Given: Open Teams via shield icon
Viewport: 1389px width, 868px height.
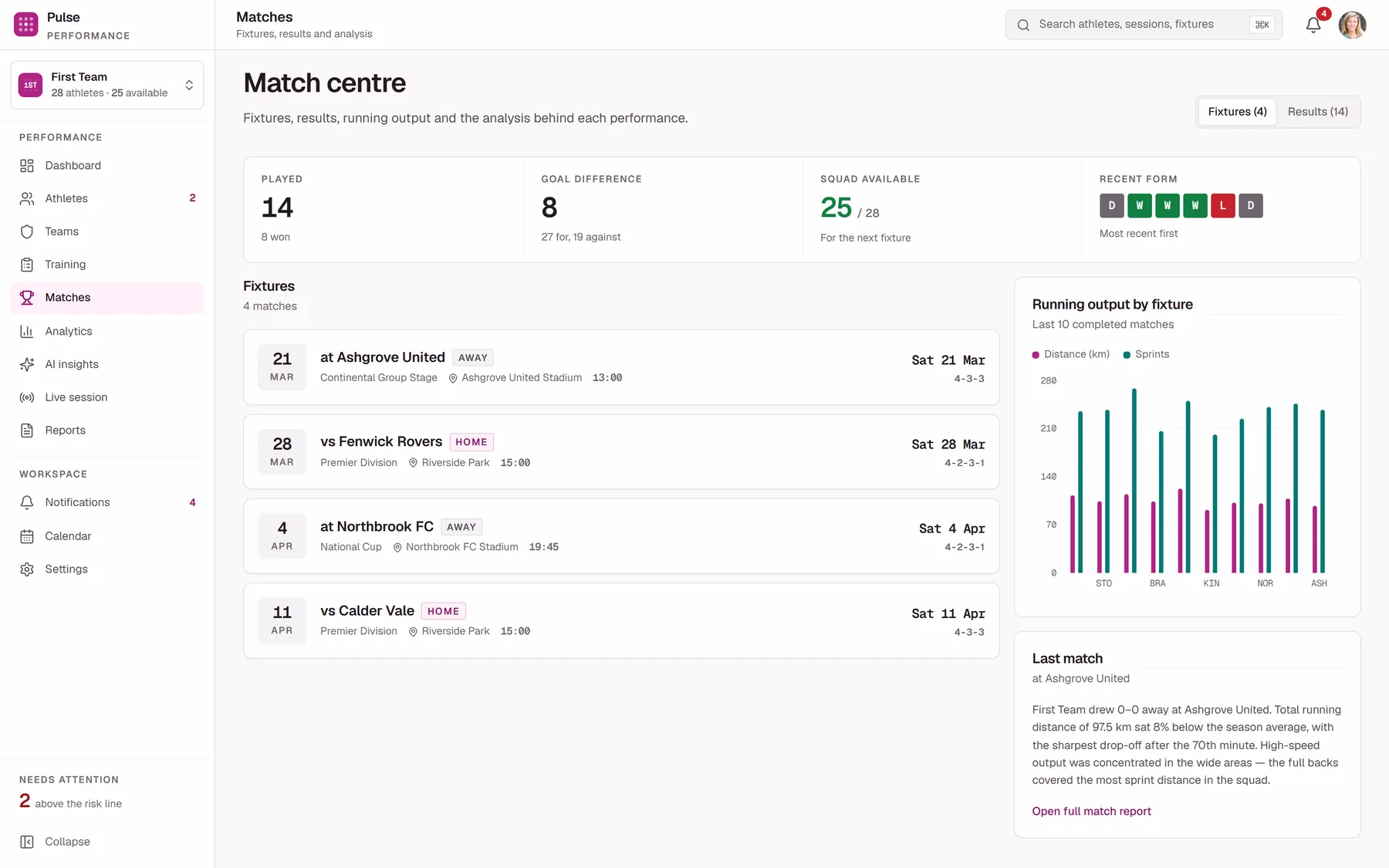Looking at the screenshot, I should 27,231.
